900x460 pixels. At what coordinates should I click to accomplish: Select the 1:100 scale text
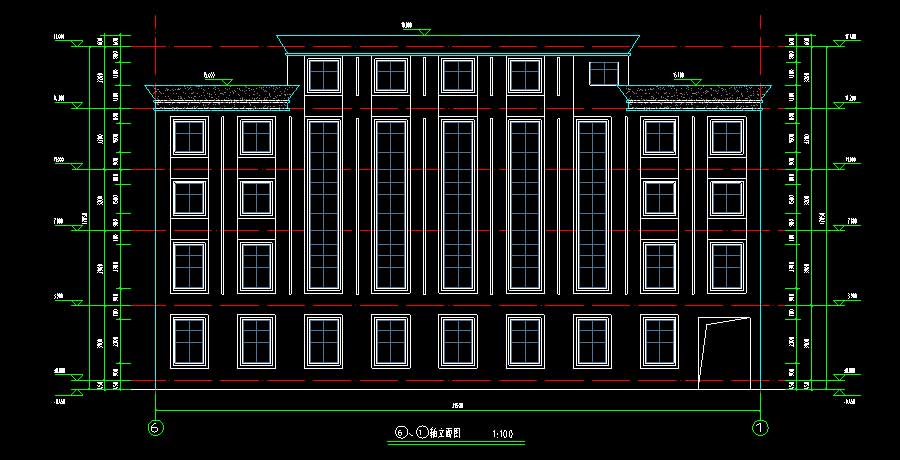(502, 434)
